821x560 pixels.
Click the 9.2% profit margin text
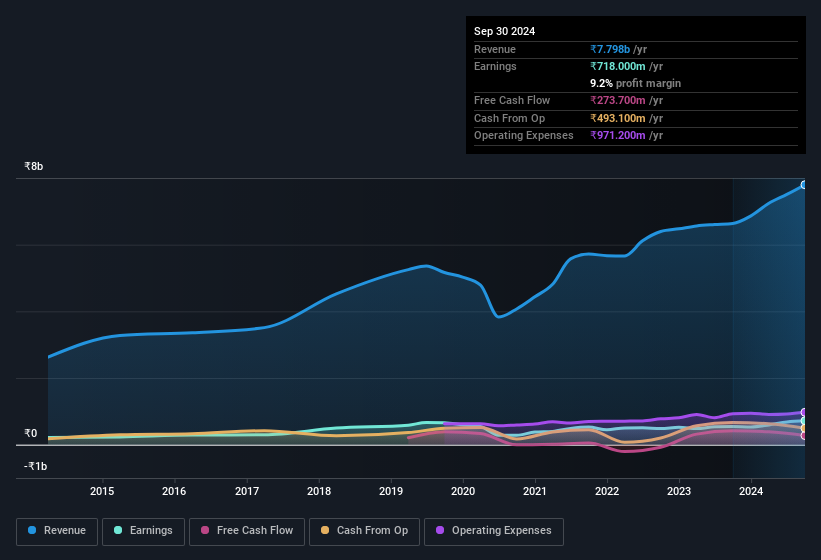tap(636, 83)
